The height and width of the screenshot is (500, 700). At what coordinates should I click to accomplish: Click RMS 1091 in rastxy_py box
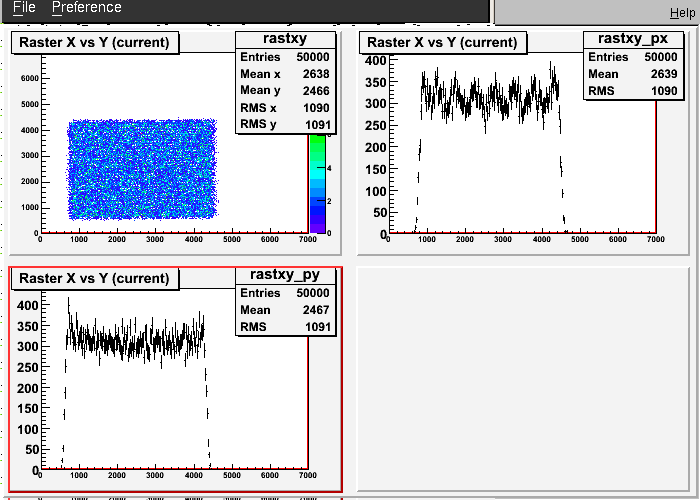coord(285,327)
